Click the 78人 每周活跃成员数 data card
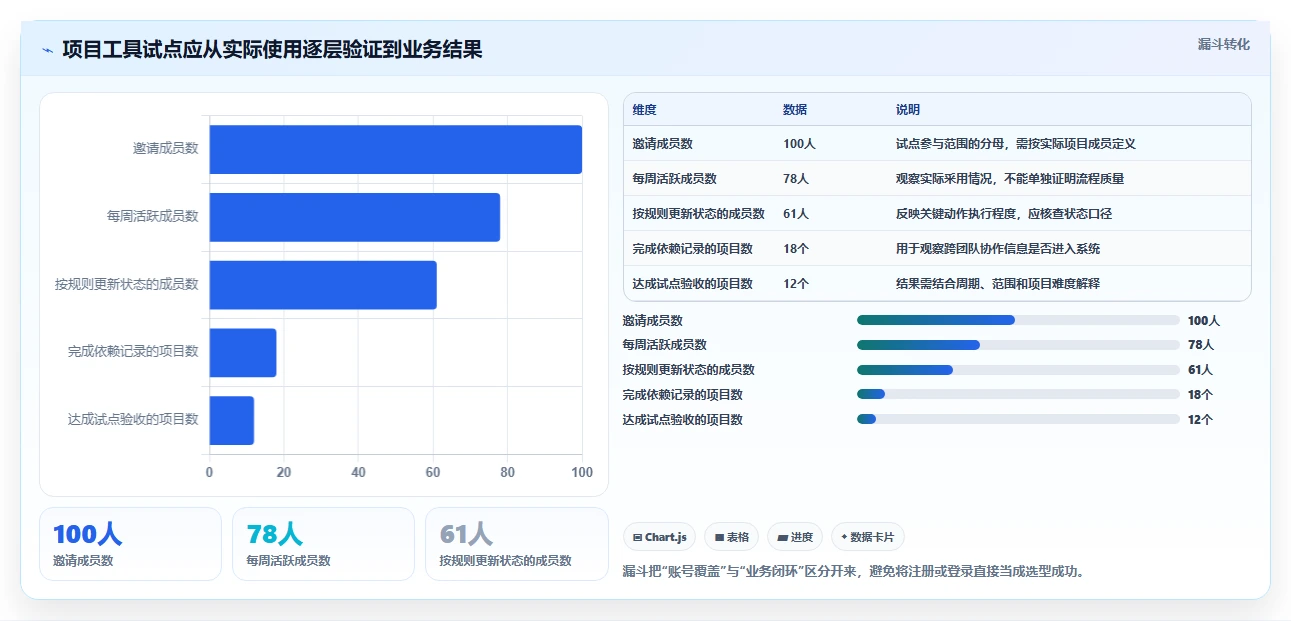Screen dimensions: 1291x621 323,544
